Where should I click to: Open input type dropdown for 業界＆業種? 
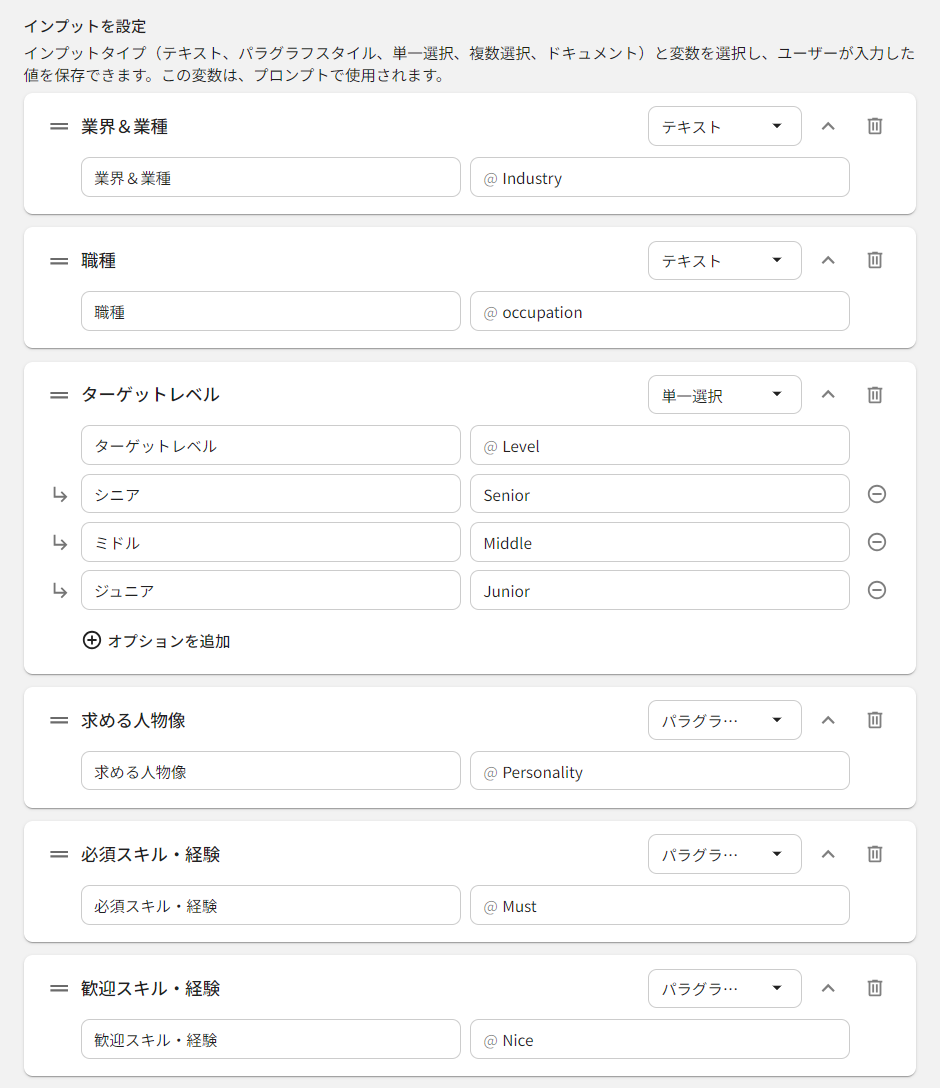click(724, 126)
